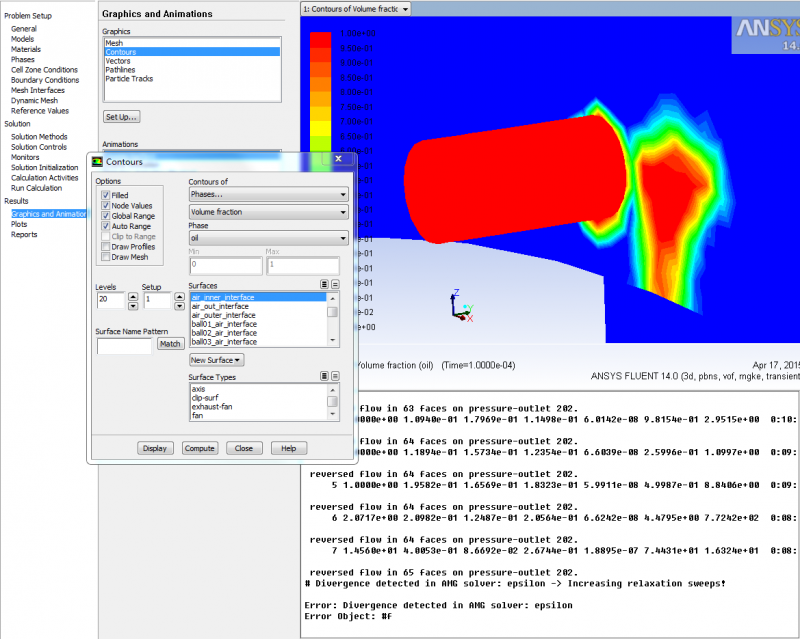Select Phases in the navigation tree
The image size is (800, 639).
(23, 59)
